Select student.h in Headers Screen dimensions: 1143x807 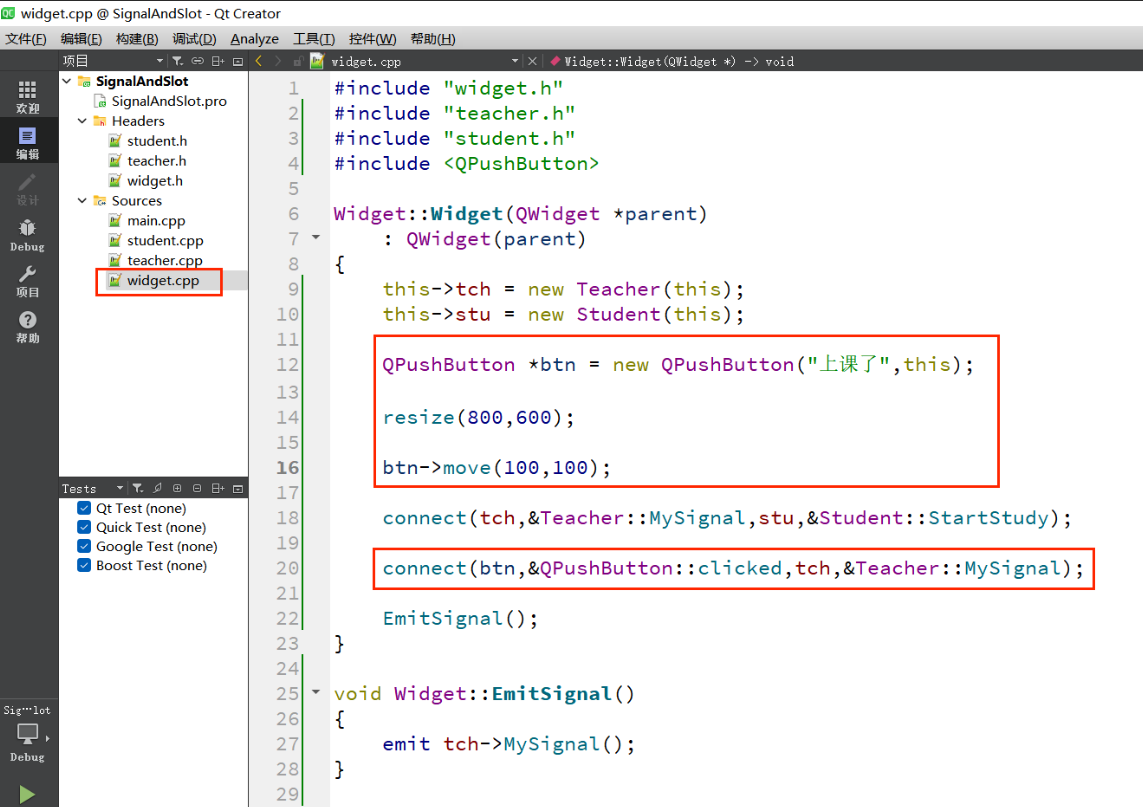157,141
